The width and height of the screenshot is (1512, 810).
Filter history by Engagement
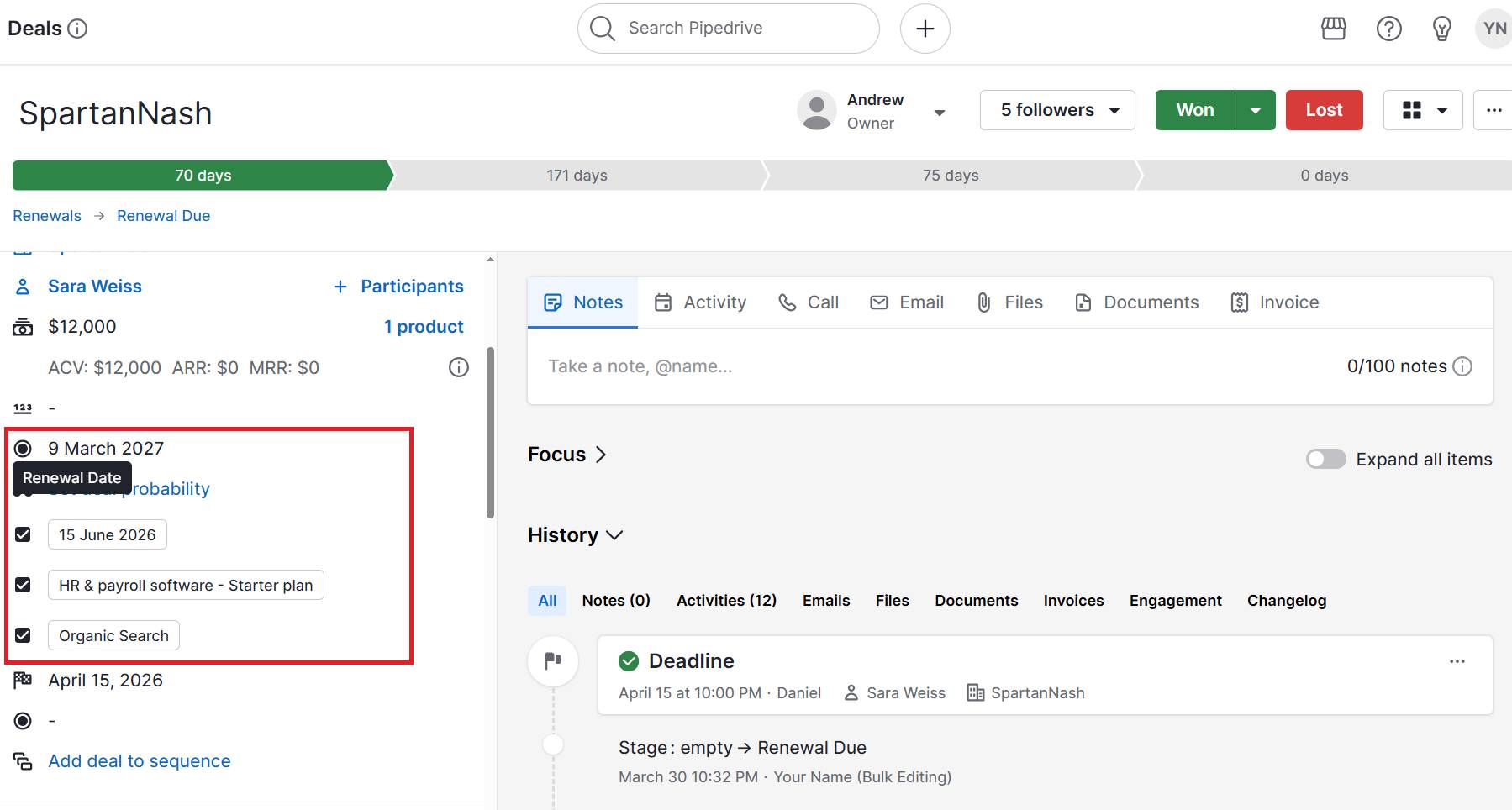[1175, 601]
